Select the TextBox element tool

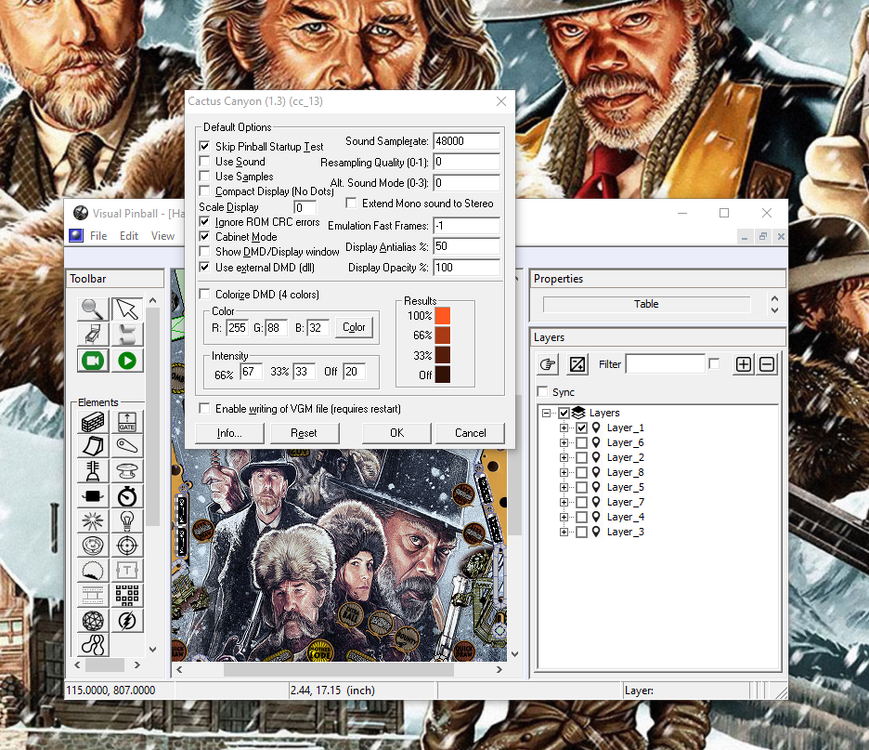127,570
